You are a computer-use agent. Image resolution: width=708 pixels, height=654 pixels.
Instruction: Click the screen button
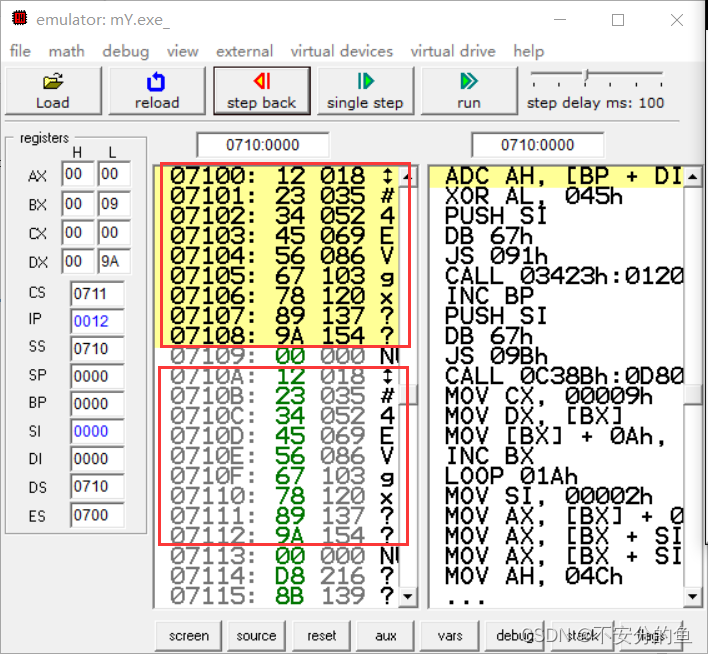click(189, 636)
